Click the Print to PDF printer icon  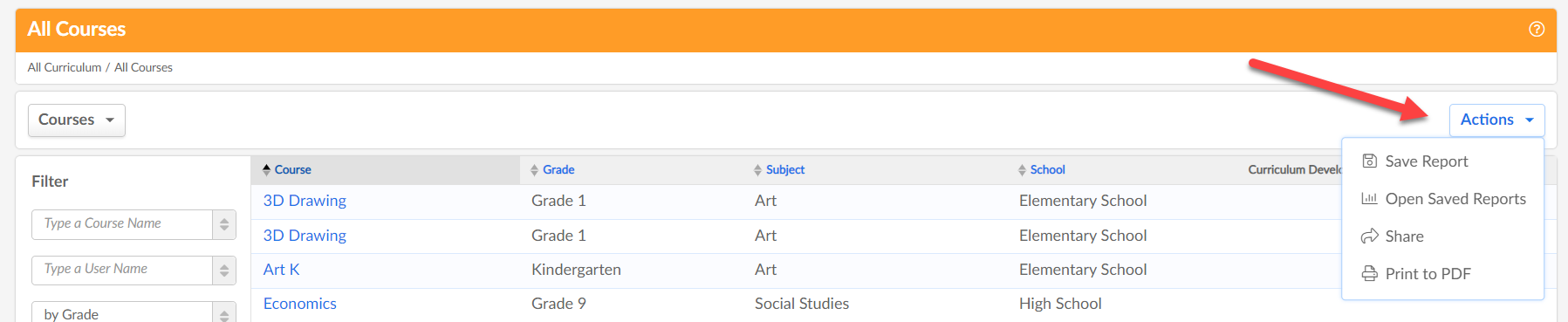[1370, 274]
